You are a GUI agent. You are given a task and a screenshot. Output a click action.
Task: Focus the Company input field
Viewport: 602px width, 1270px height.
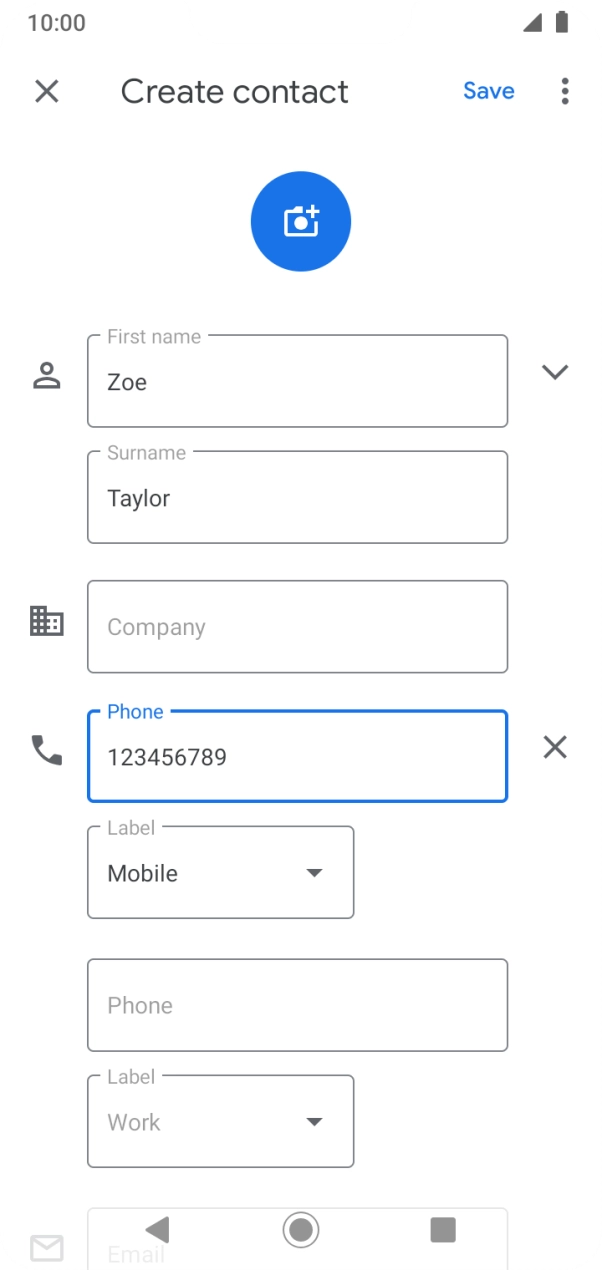pyautogui.click(x=297, y=627)
